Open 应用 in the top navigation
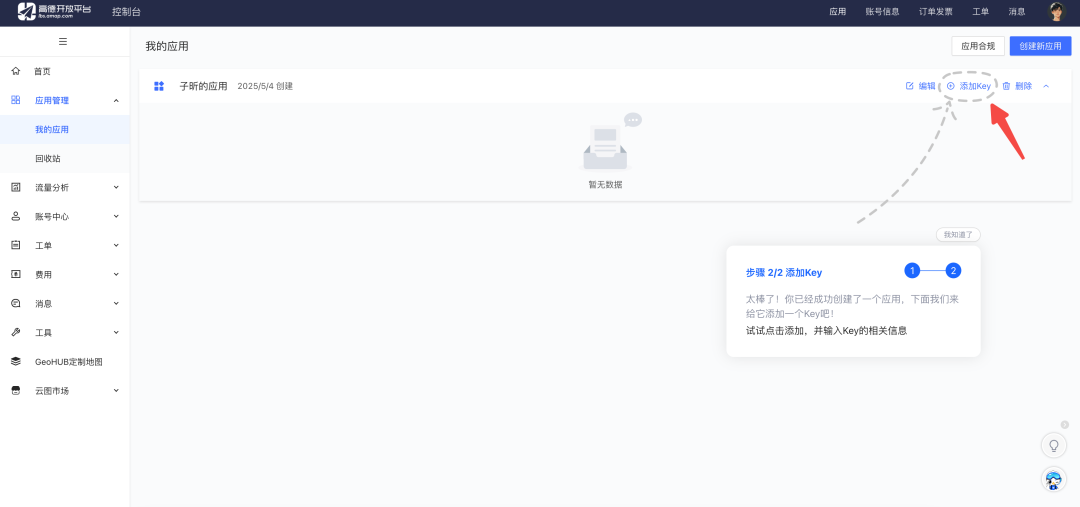The width and height of the screenshot is (1080, 507). click(838, 12)
